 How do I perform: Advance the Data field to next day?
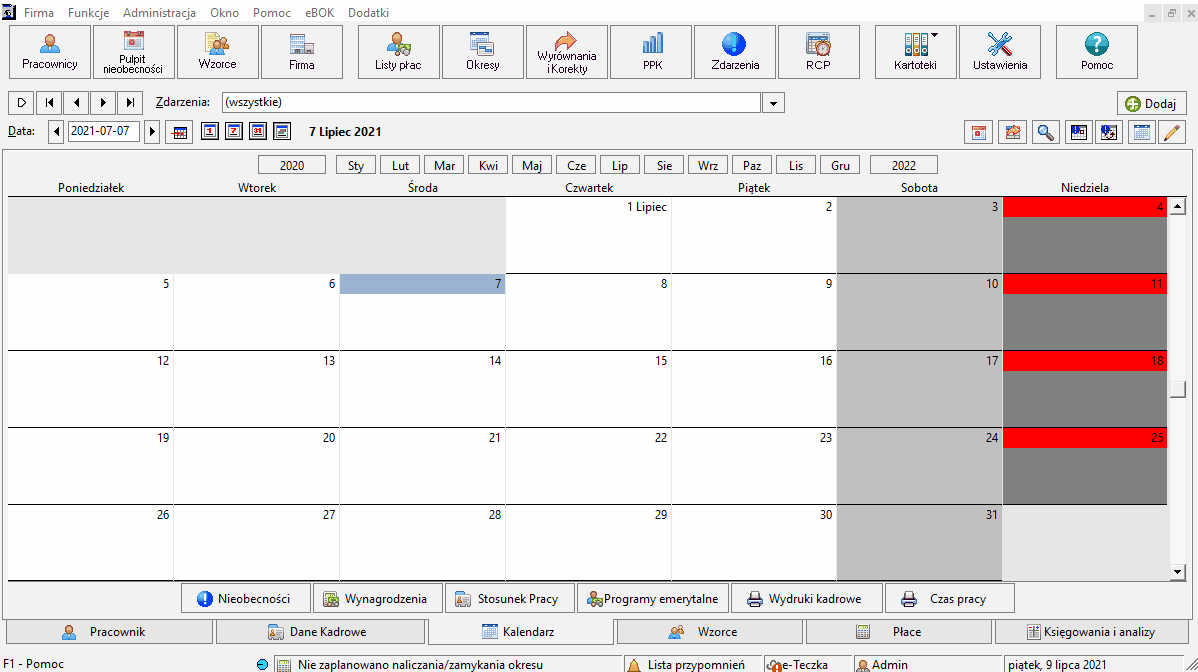click(x=152, y=131)
